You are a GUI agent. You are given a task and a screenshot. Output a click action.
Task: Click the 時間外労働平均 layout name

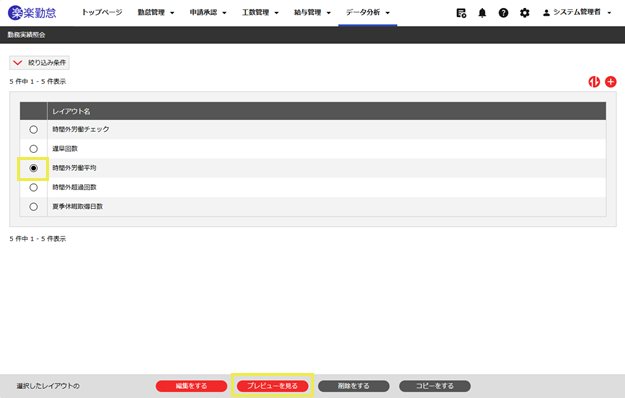coord(74,168)
